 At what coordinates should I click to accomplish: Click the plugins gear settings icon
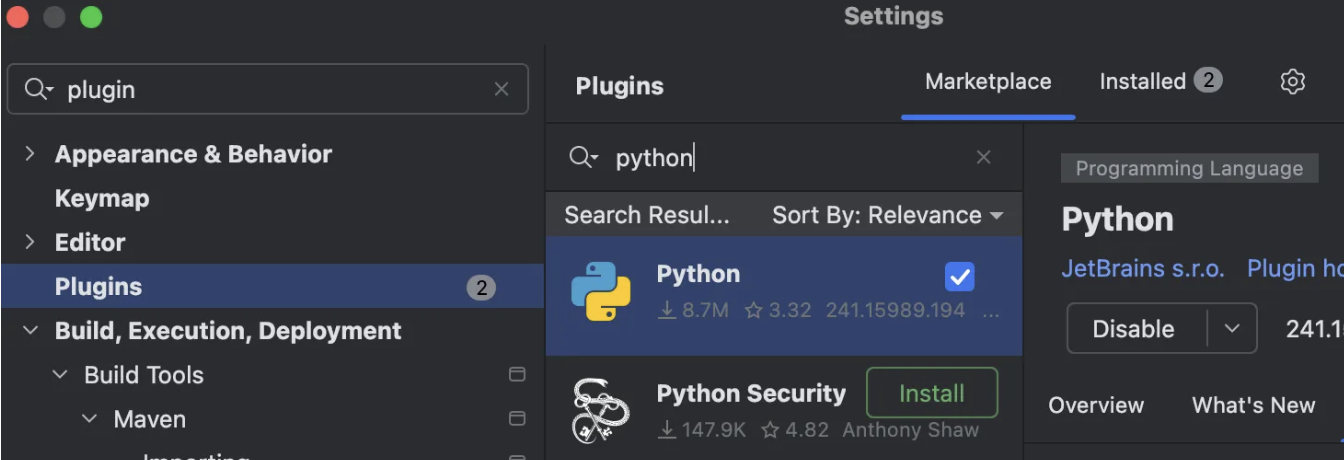(1293, 82)
